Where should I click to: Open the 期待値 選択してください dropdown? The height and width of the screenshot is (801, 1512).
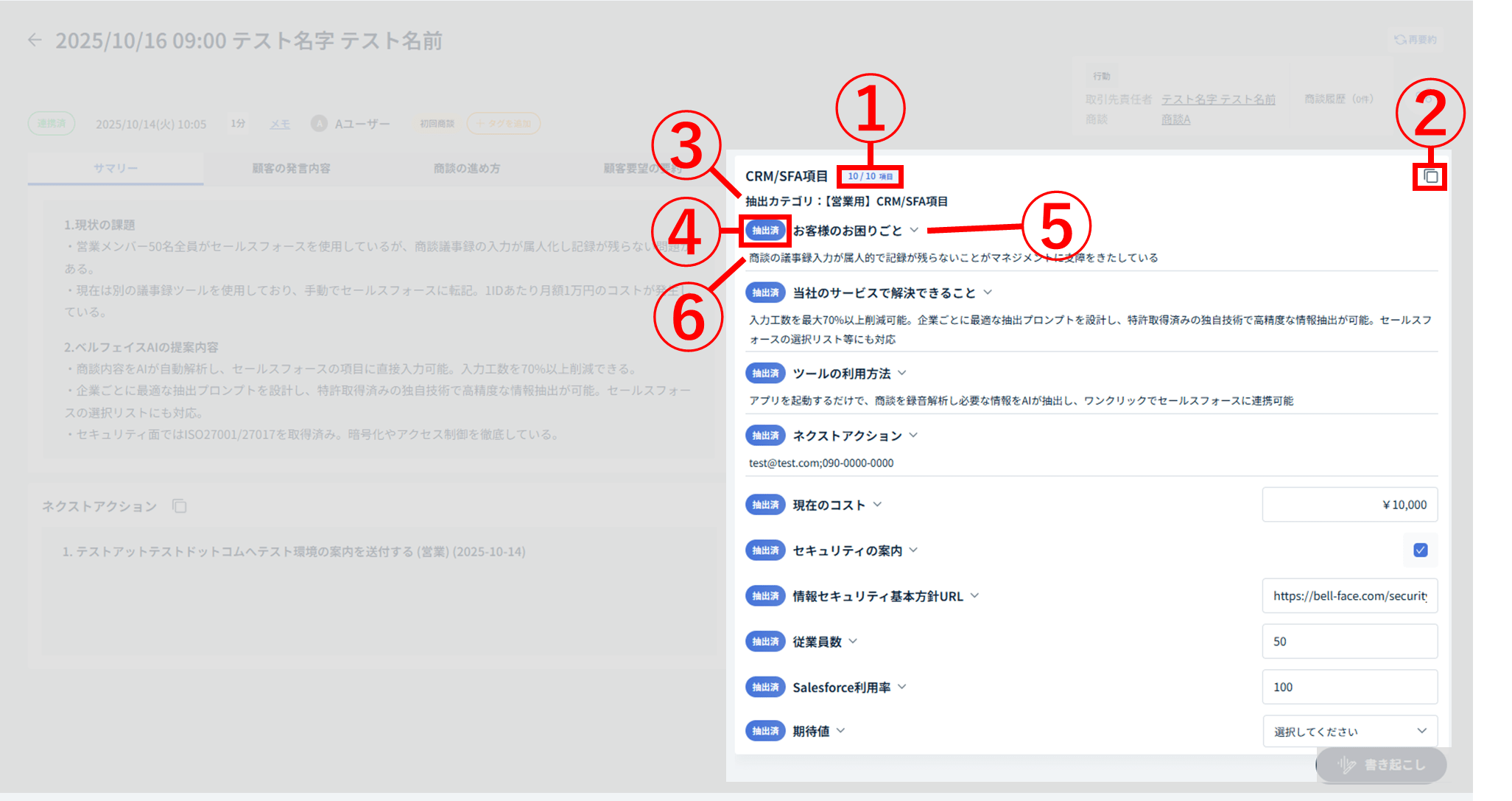tap(1350, 731)
